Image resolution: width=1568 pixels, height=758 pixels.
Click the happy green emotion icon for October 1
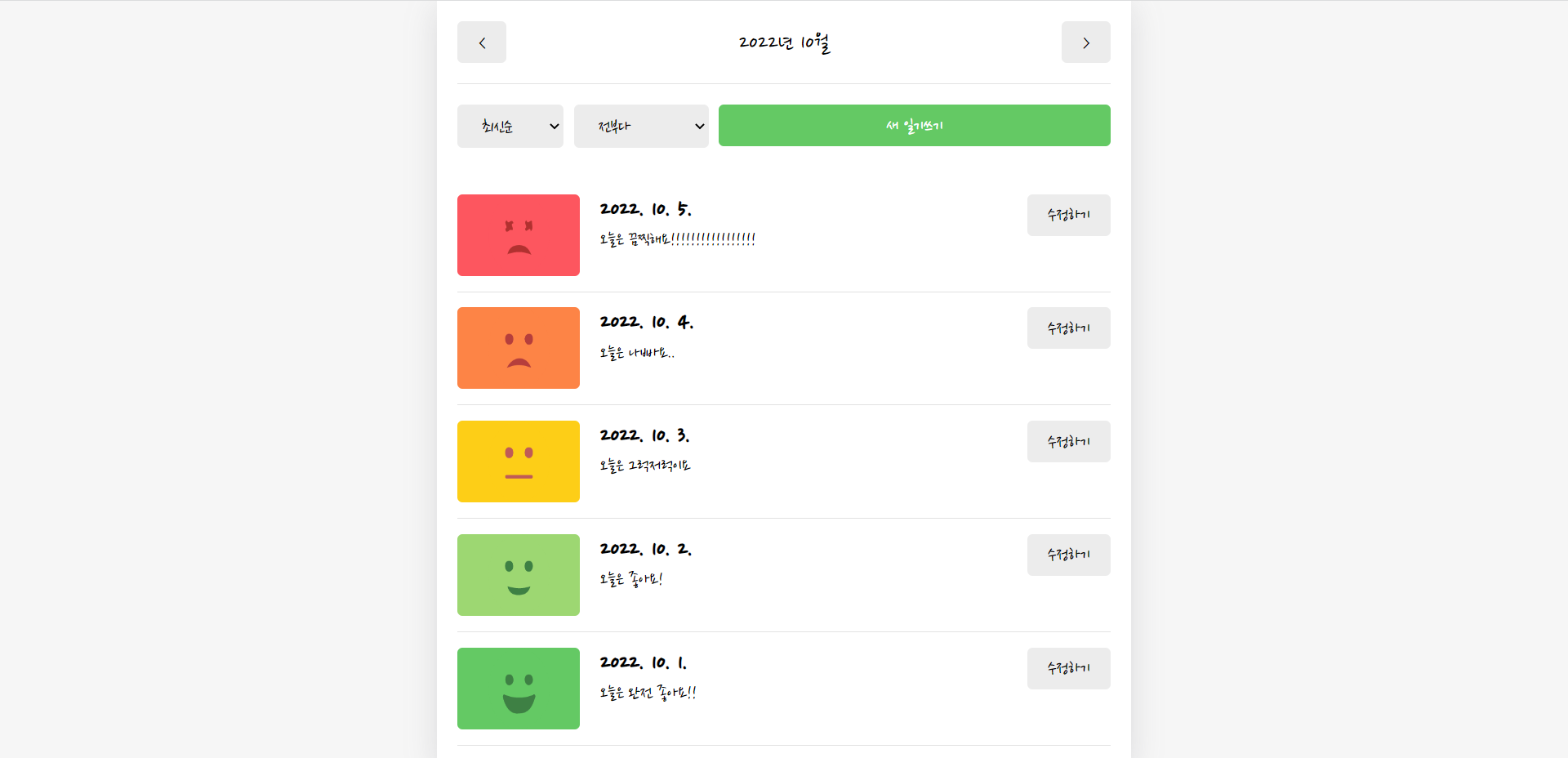tap(518, 688)
